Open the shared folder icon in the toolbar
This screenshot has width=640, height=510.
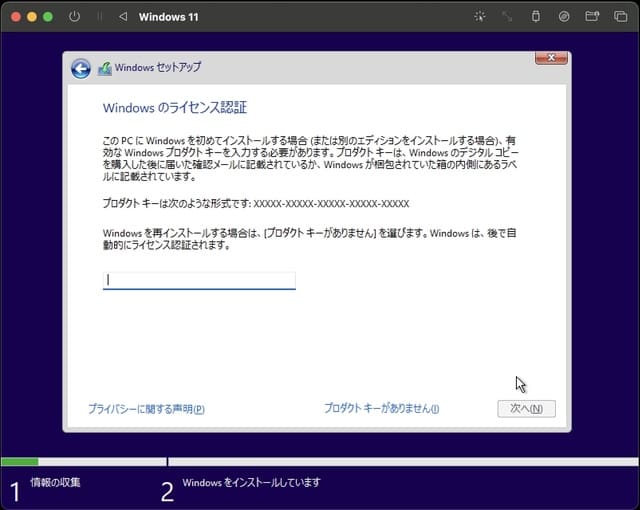click(x=592, y=17)
